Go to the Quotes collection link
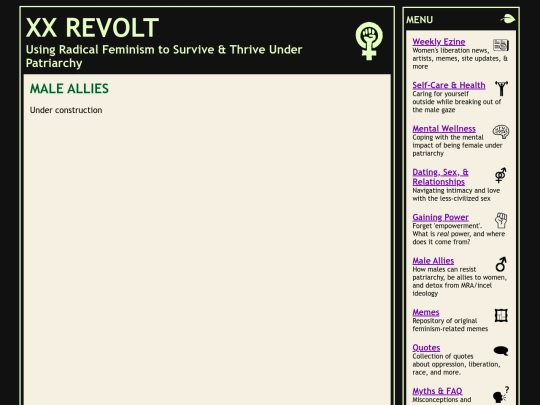The image size is (540, 405). coord(426,348)
